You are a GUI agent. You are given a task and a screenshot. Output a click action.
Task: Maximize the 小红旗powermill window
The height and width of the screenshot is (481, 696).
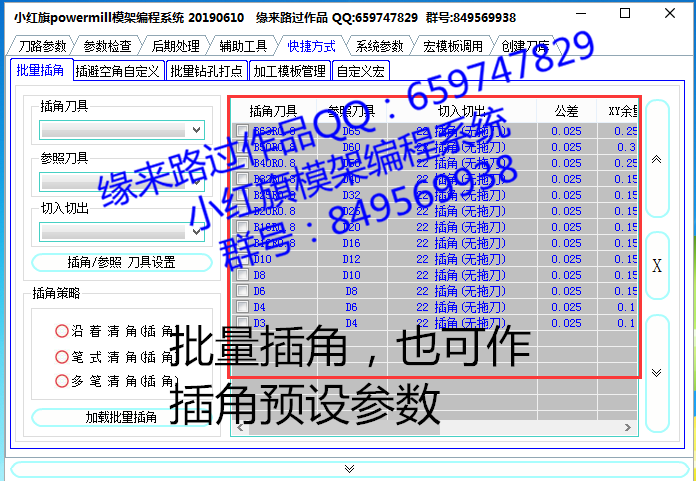[x=625, y=13]
